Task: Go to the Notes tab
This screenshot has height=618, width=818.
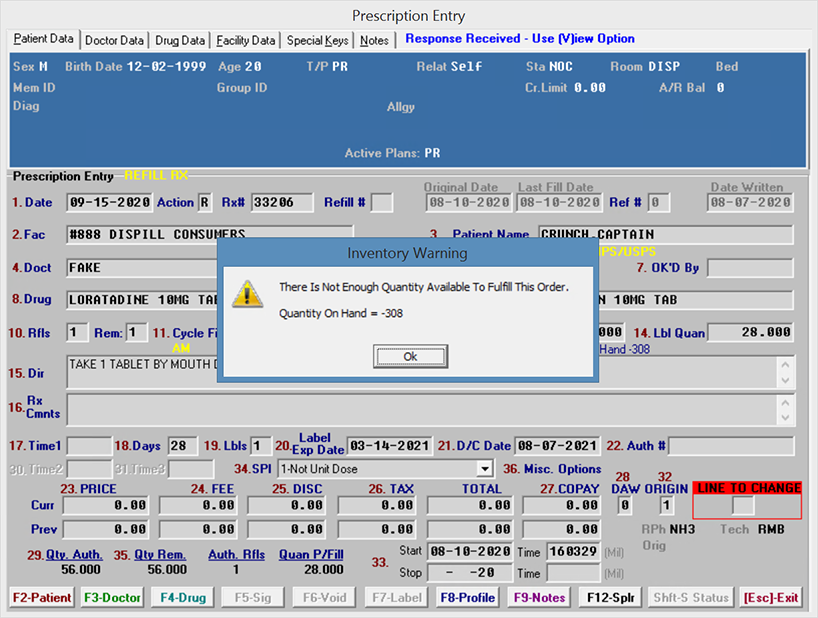Action: [374, 40]
